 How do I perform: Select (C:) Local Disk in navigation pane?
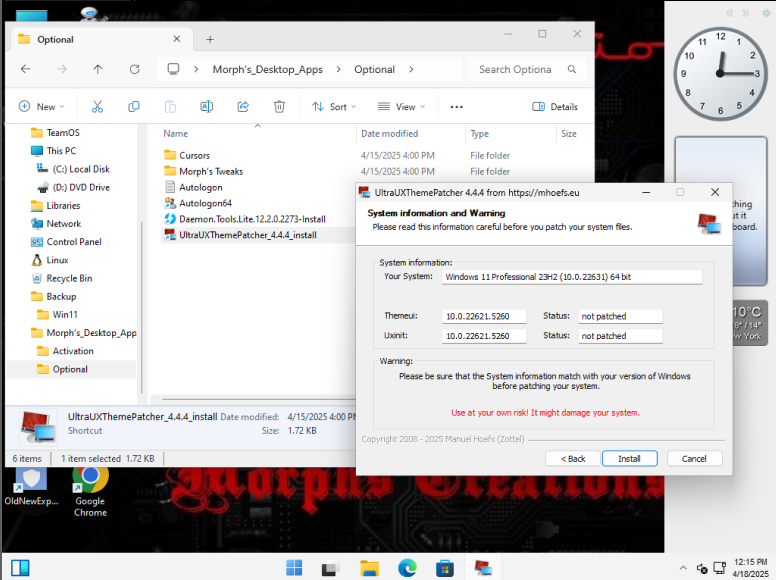coord(81,169)
